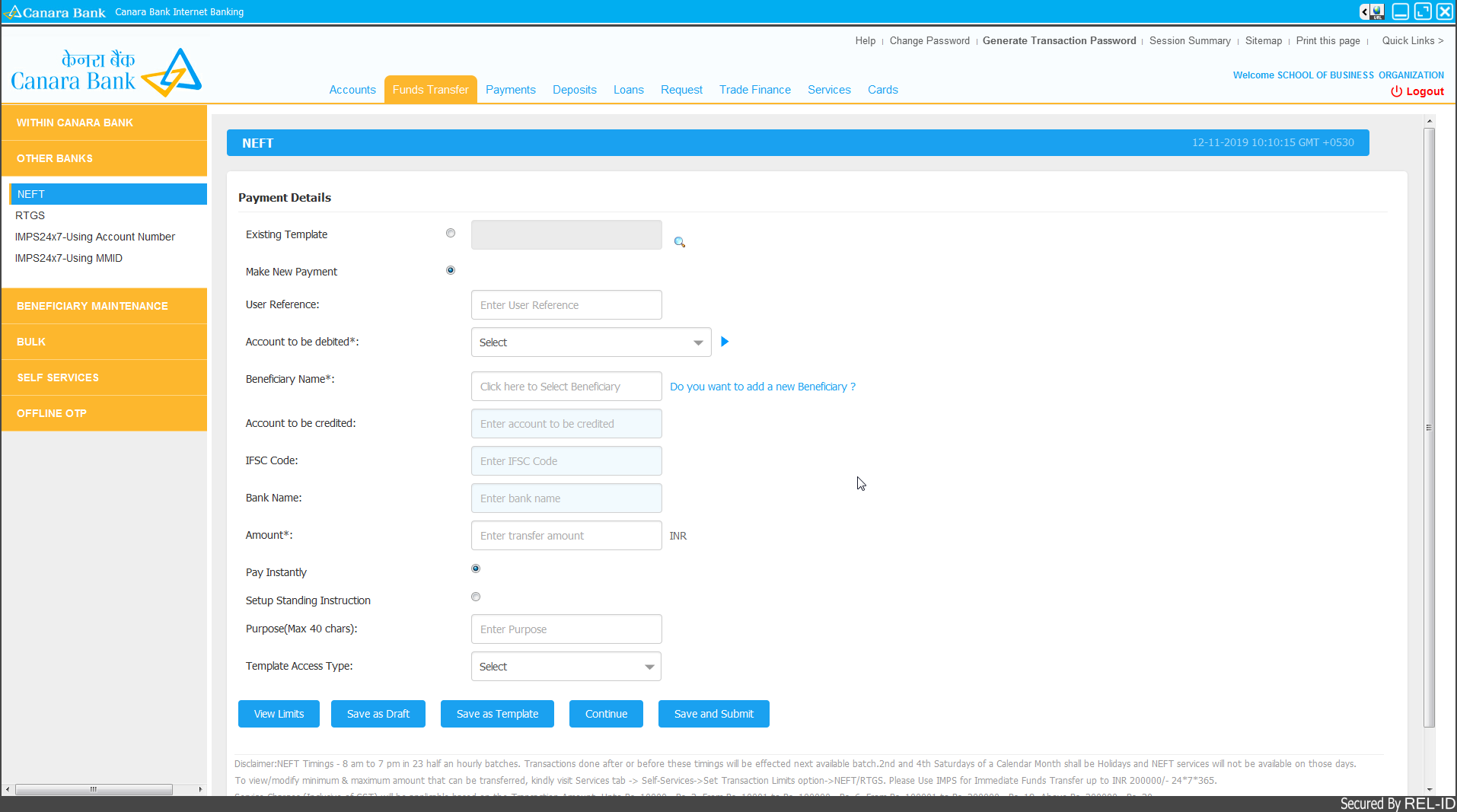Screen dimensions: 1457x812
Task: Click the red power icon beside Logout
Action: 1396,91
